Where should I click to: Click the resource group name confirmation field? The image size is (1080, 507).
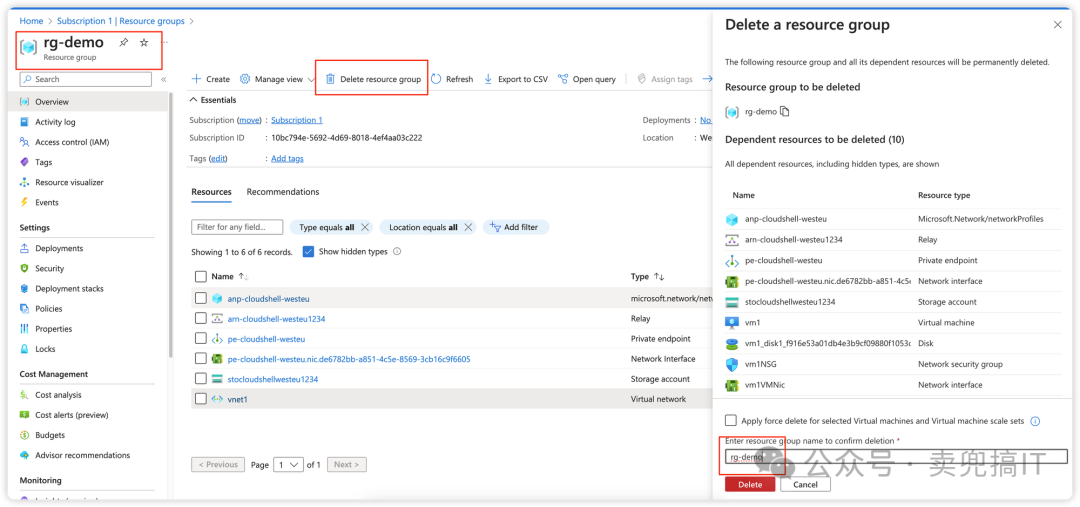(x=896, y=457)
